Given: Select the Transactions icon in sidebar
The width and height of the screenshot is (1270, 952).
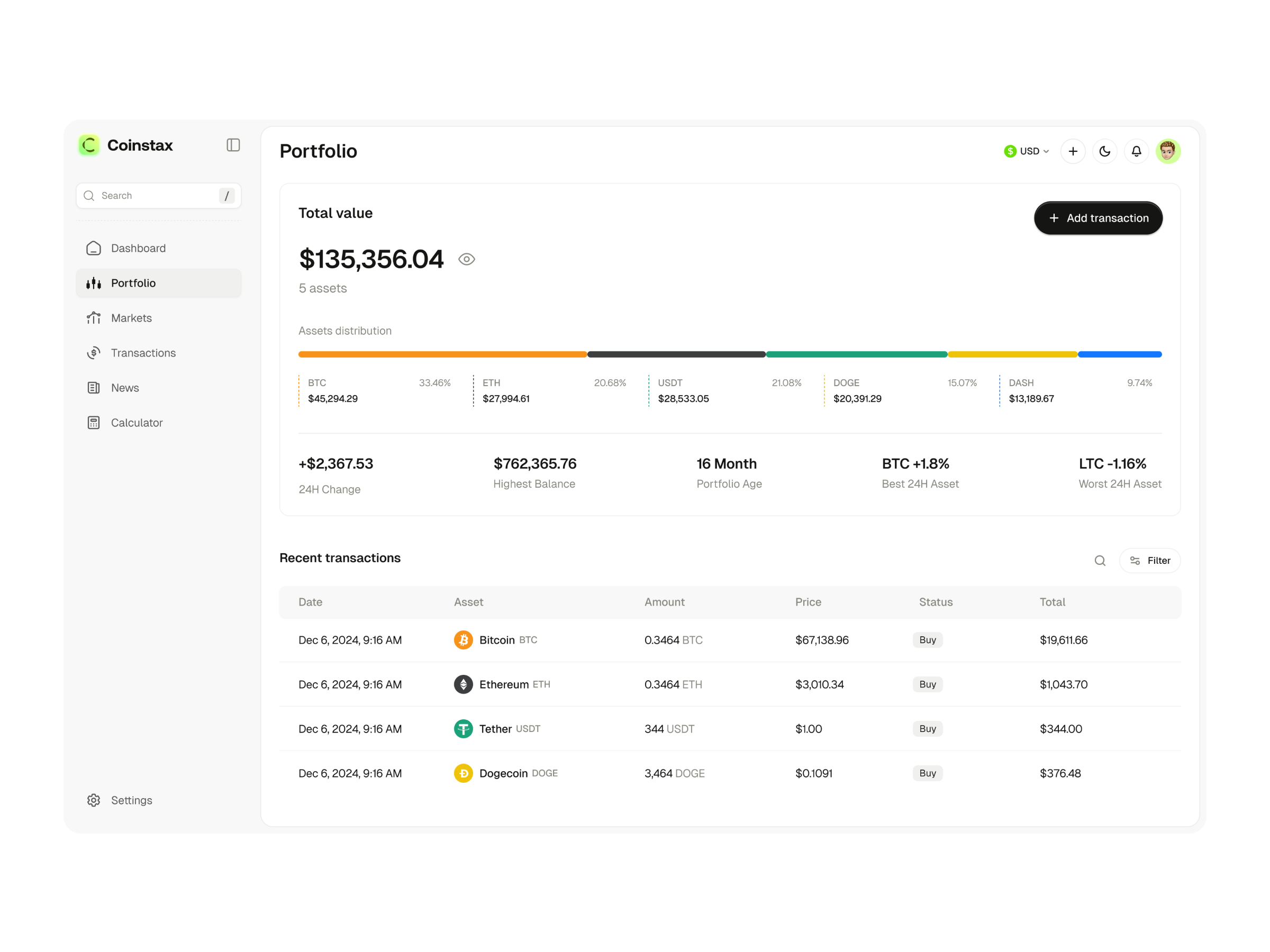Looking at the screenshot, I should [94, 352].
